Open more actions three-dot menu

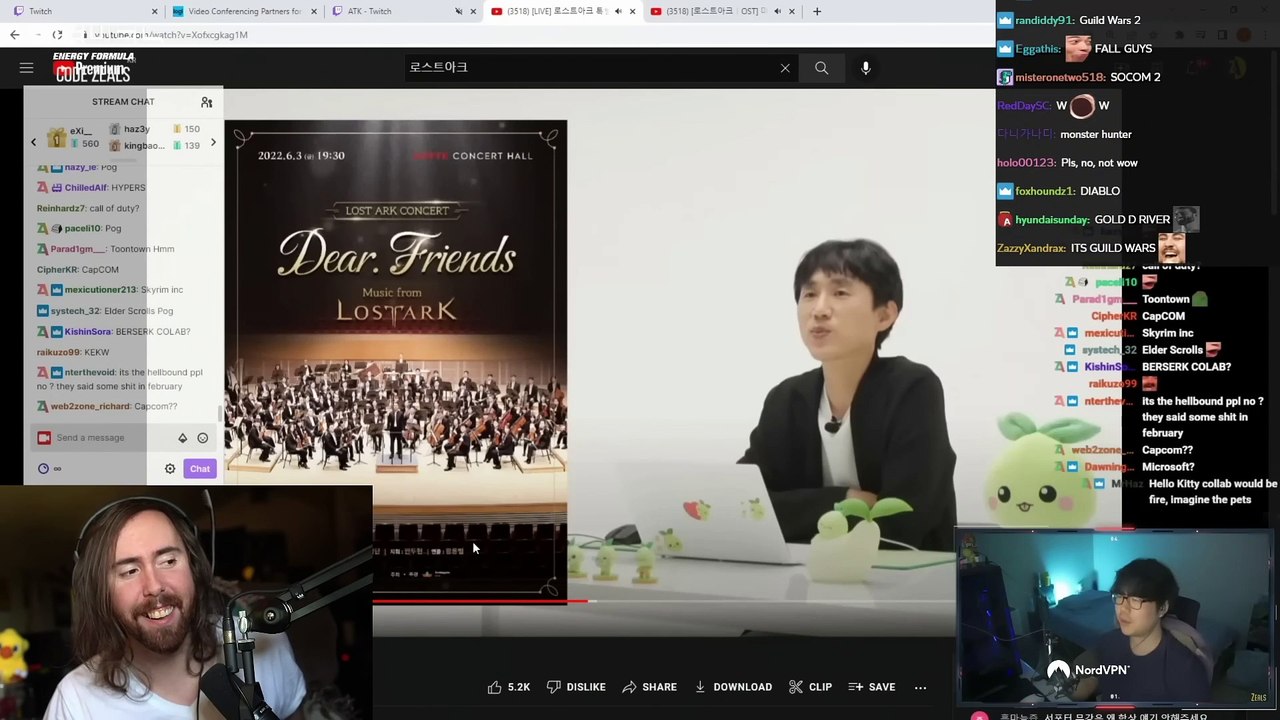click(920, 687)
